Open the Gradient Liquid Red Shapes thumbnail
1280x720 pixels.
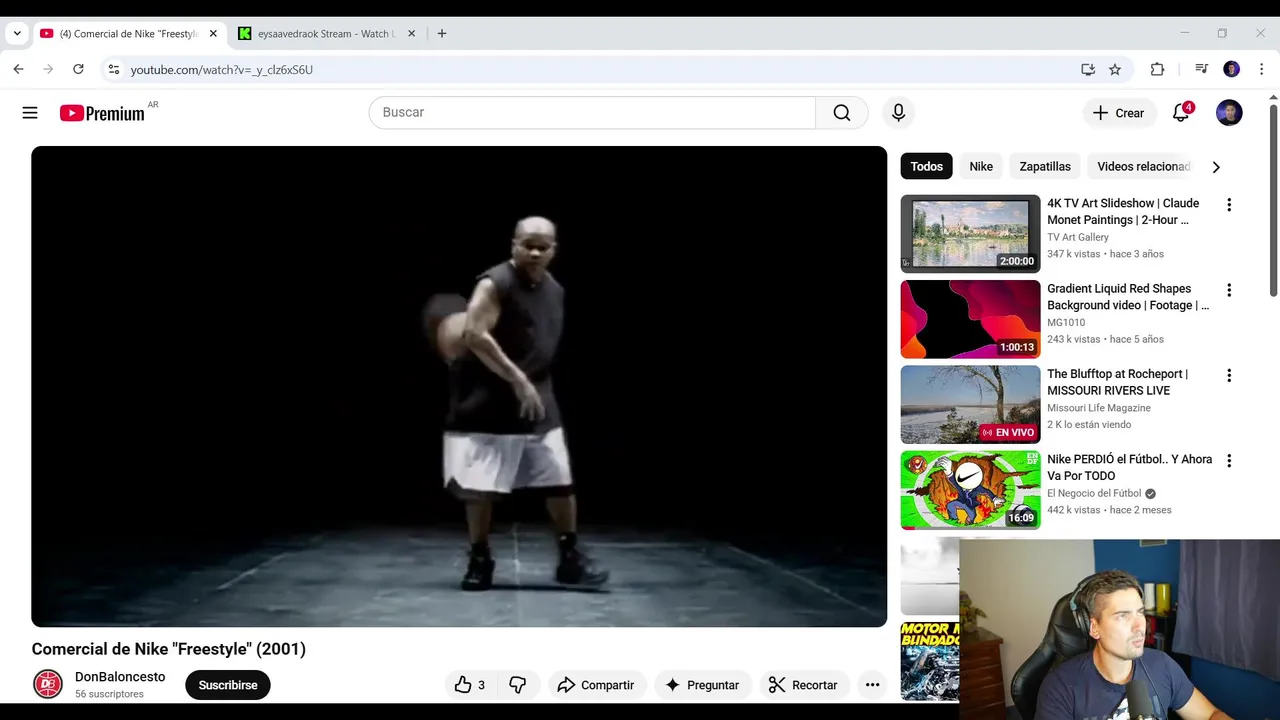[x=970, y=319]
